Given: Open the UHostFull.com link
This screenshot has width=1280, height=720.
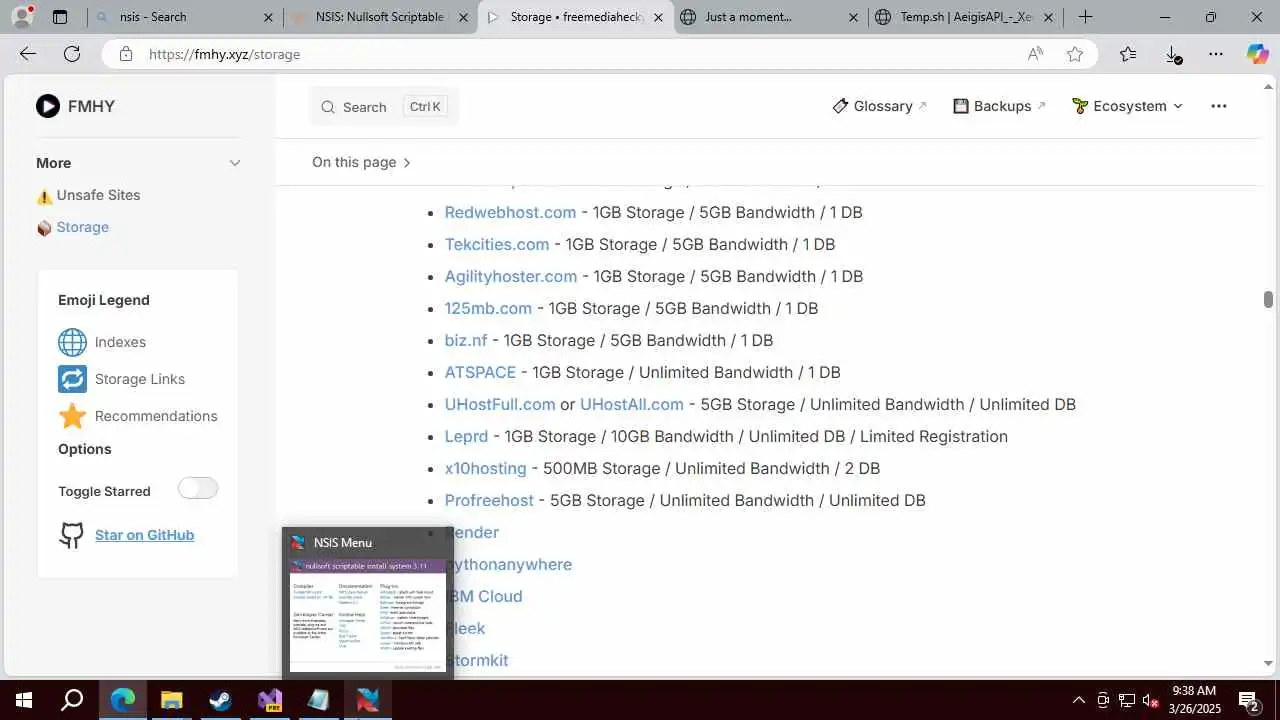Looking at the screenshot, I should tap(500, 404).
